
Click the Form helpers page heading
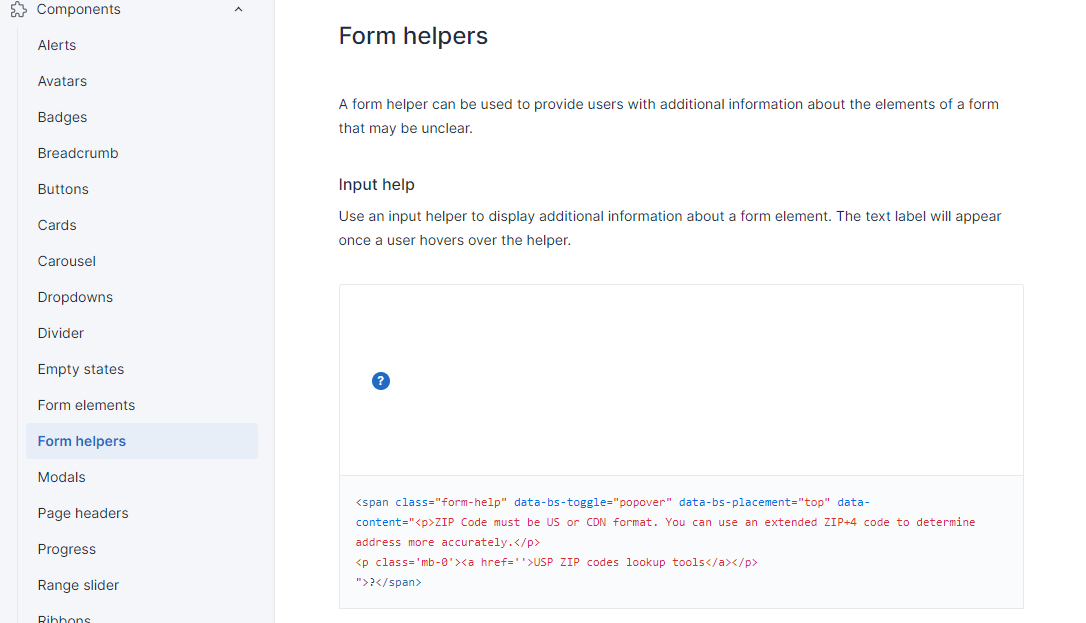413,36
